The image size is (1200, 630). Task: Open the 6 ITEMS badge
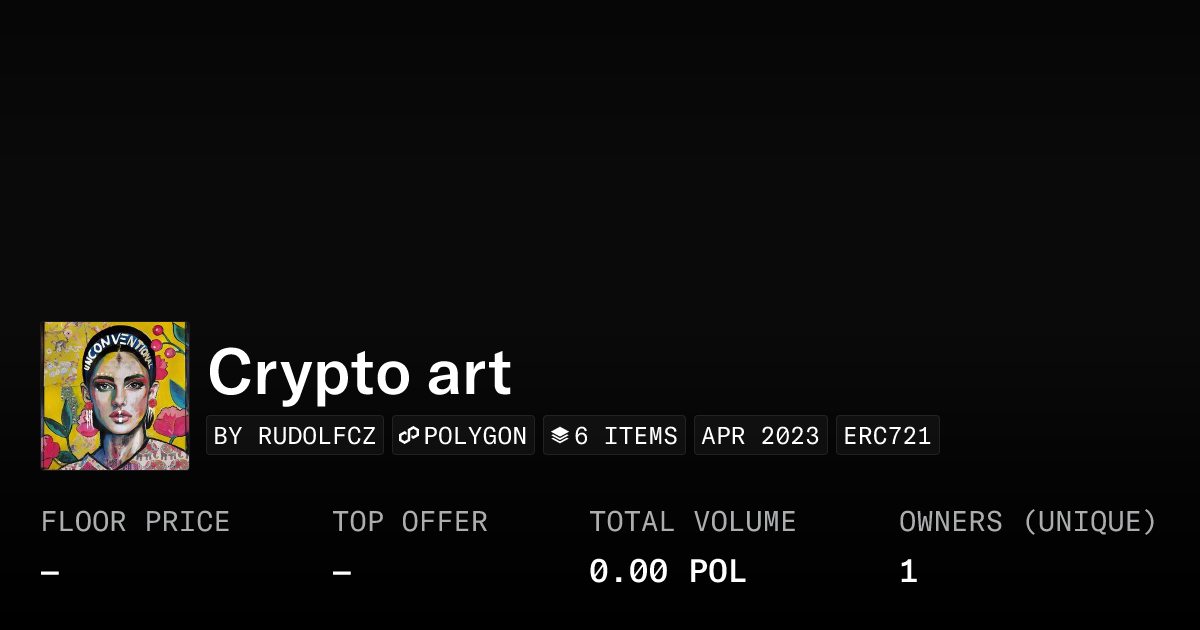(614, 434)
